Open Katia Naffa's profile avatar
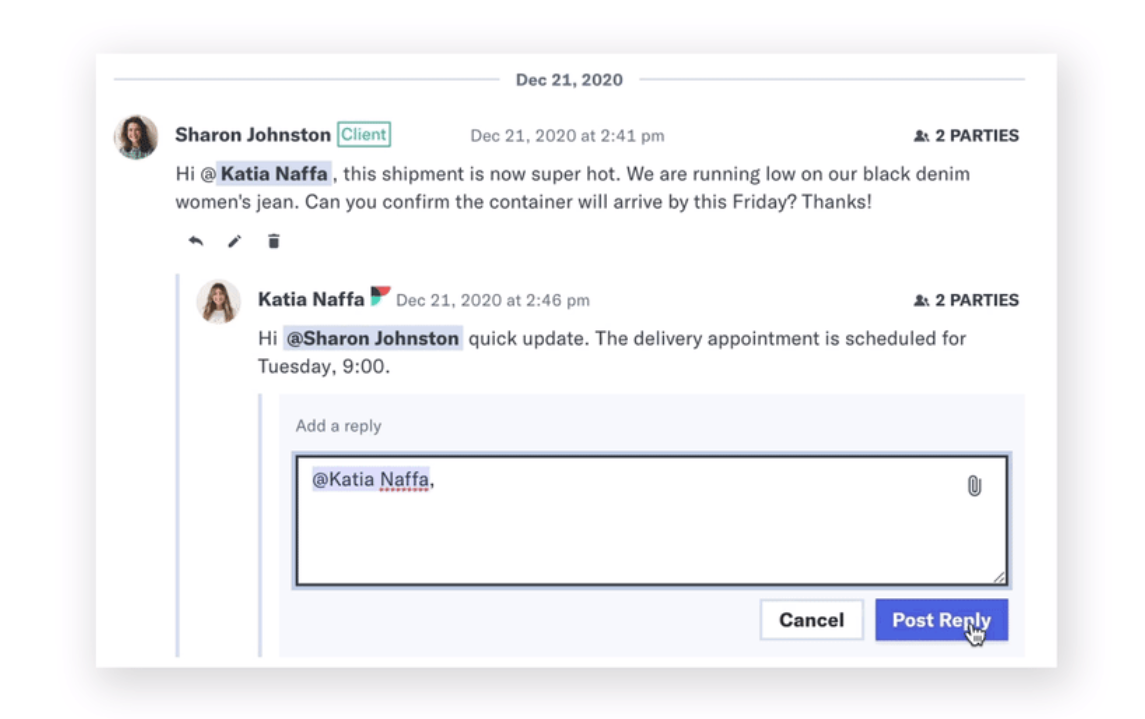This screenshot has width=1145, height=719. click(218, 301)
